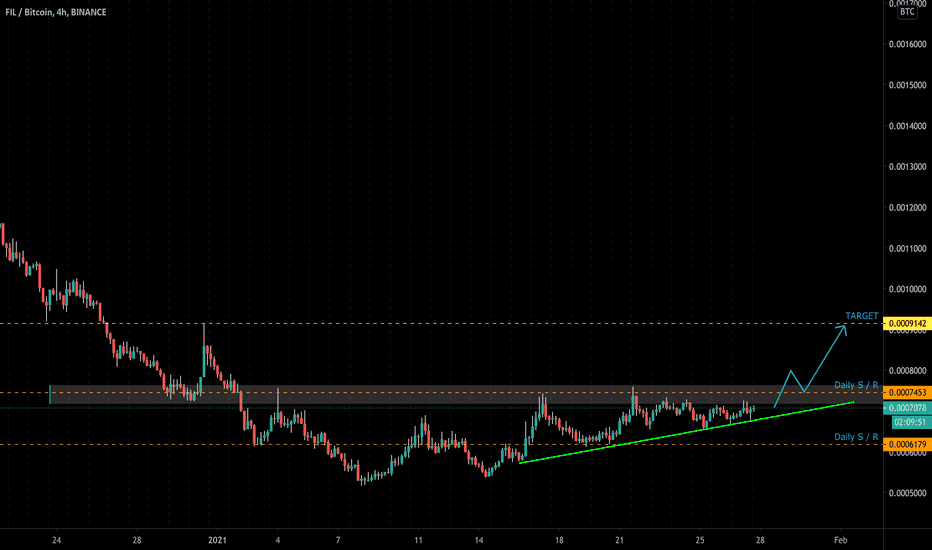The image size is (932, 550).
Task: Click the 0.0008000 price axis label
Action: point(908,371)
